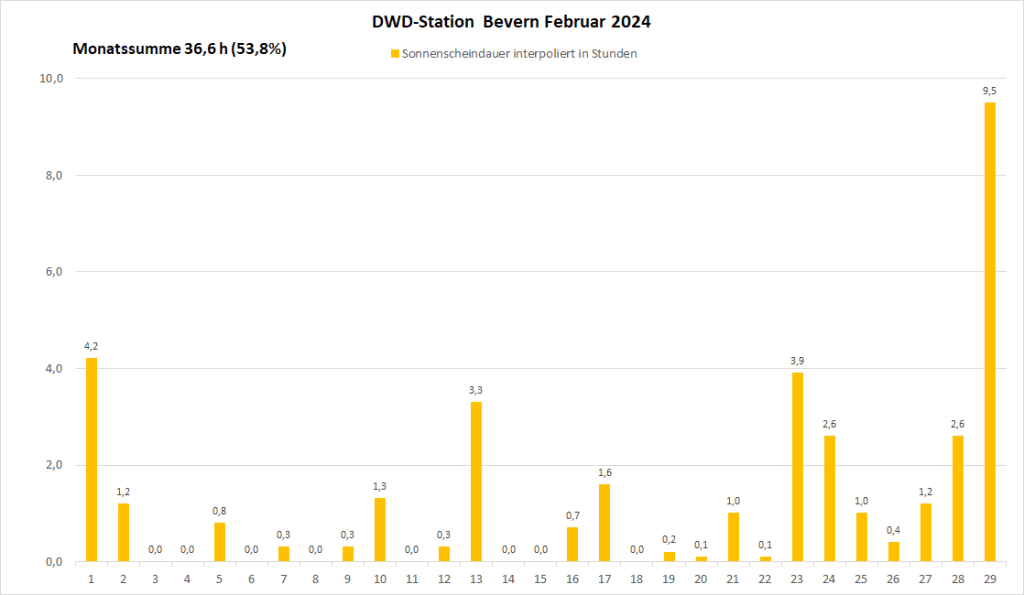The image size is (1024, 595).
Task: Click the orange legend color swatch
Action: coord(395,54)
